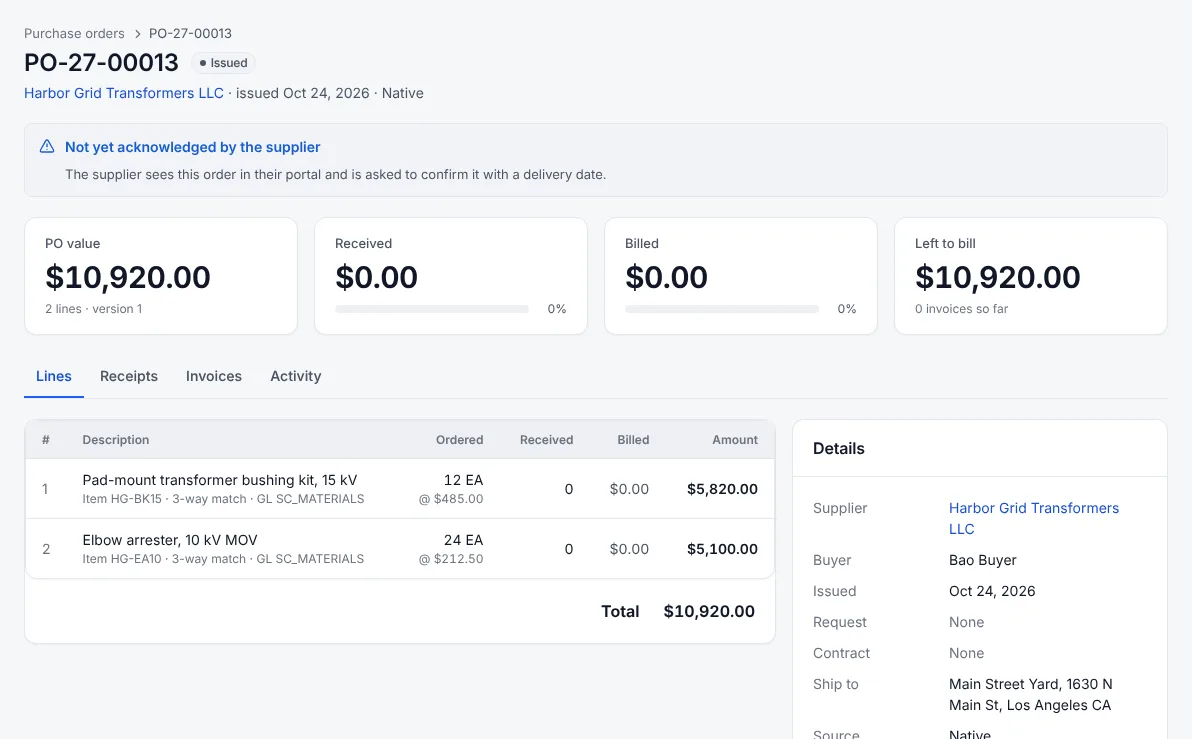The height and width of the screenshot is (739, 1192).
Task: Click the Received column header in Lines table
Action: tap(547, 439)
